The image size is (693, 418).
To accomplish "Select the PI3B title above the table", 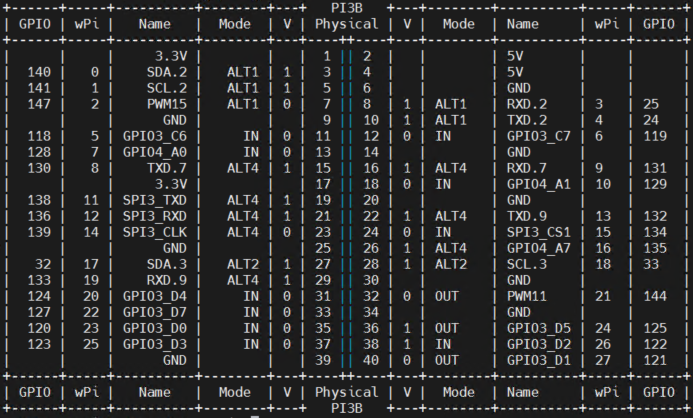I will [x=347, y=7].
